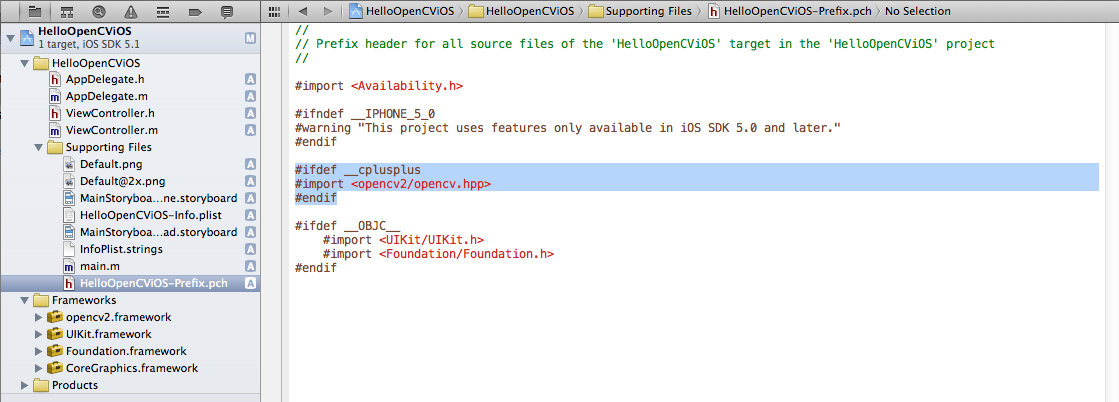Open ViewController.h file
The height and width of the screenshot is (402, 1119).
109,113
